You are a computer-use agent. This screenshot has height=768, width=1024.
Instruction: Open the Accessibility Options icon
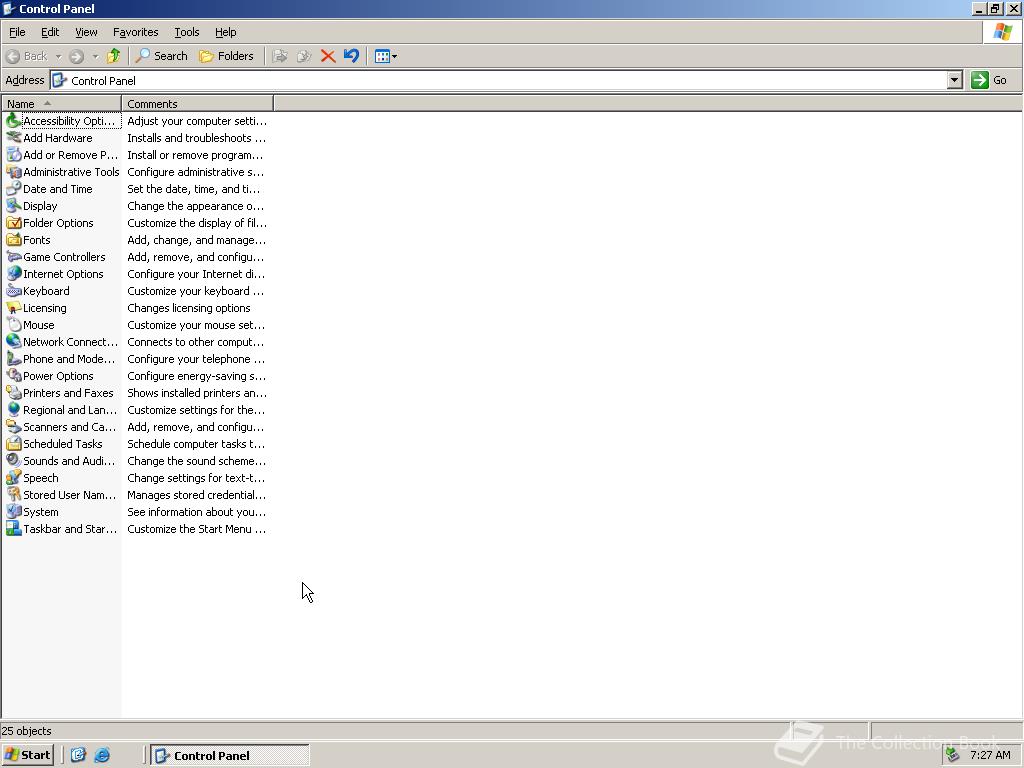coord(14,120)
